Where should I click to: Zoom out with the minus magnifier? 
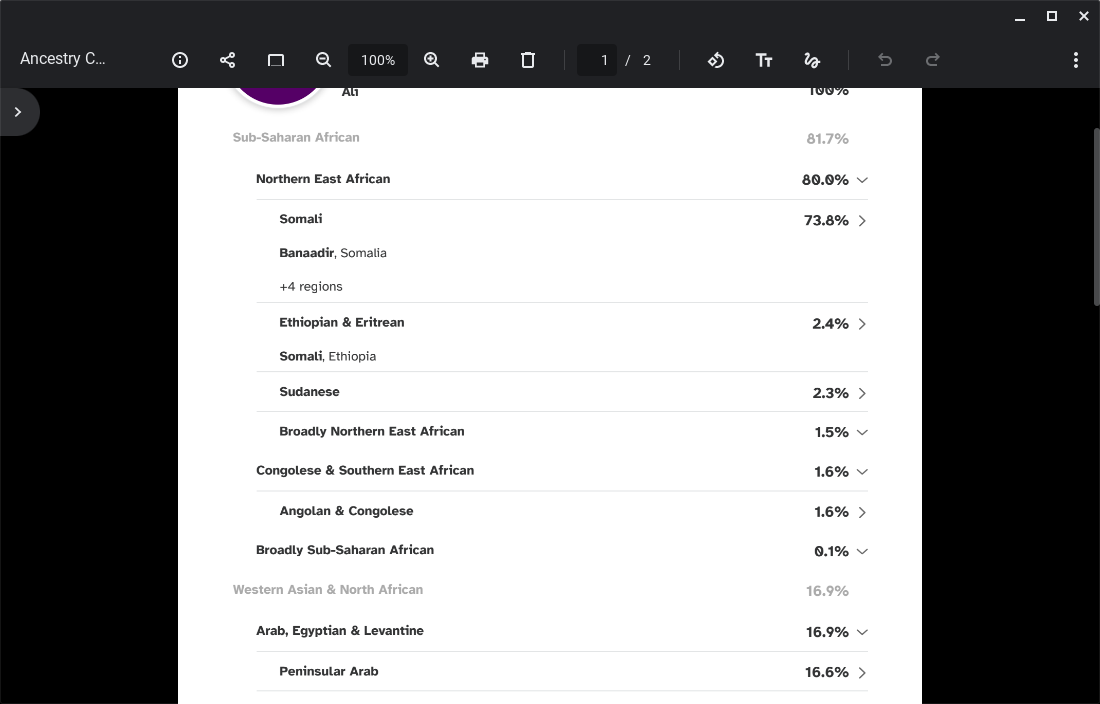(323, 60)
